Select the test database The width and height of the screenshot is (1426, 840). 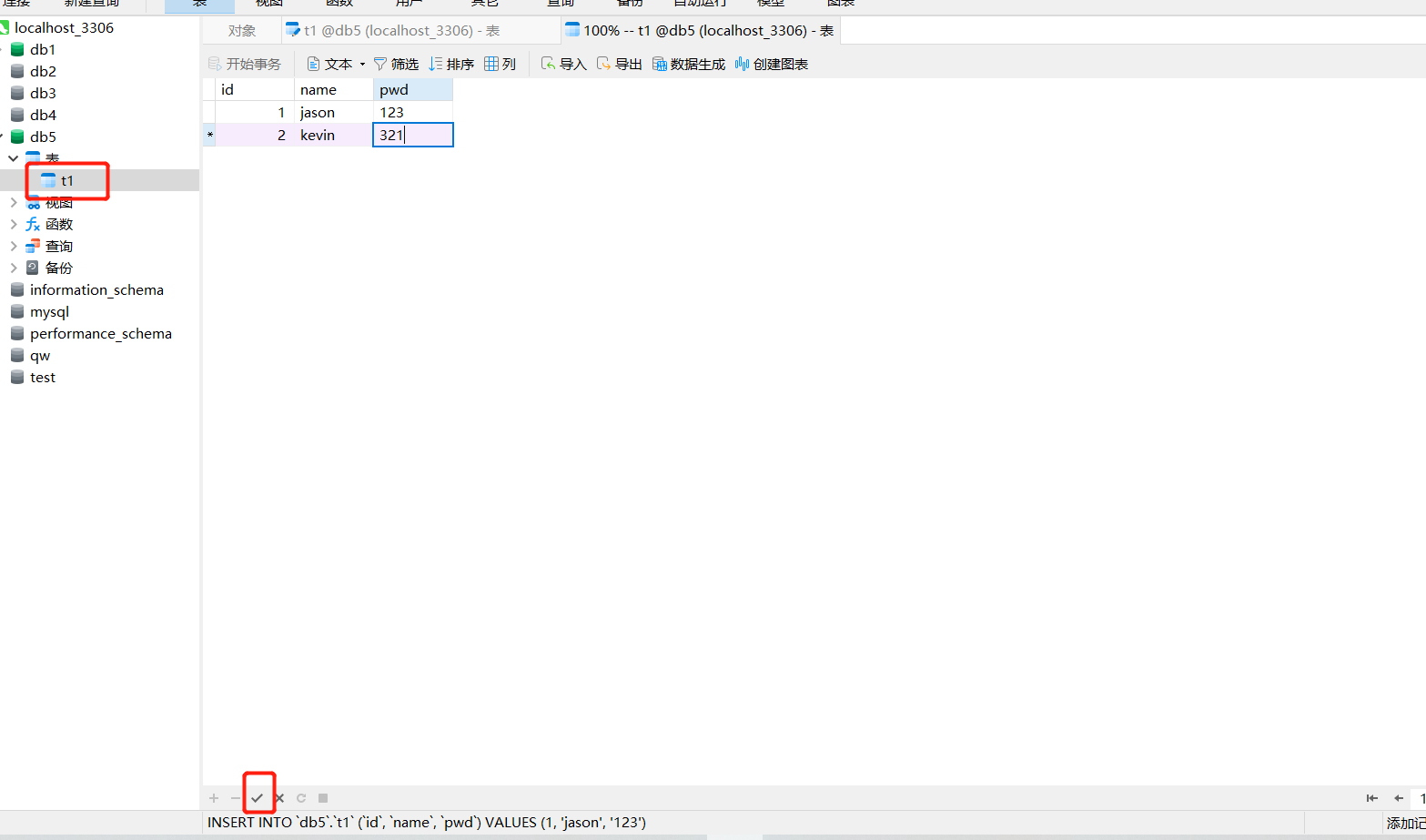43,377
